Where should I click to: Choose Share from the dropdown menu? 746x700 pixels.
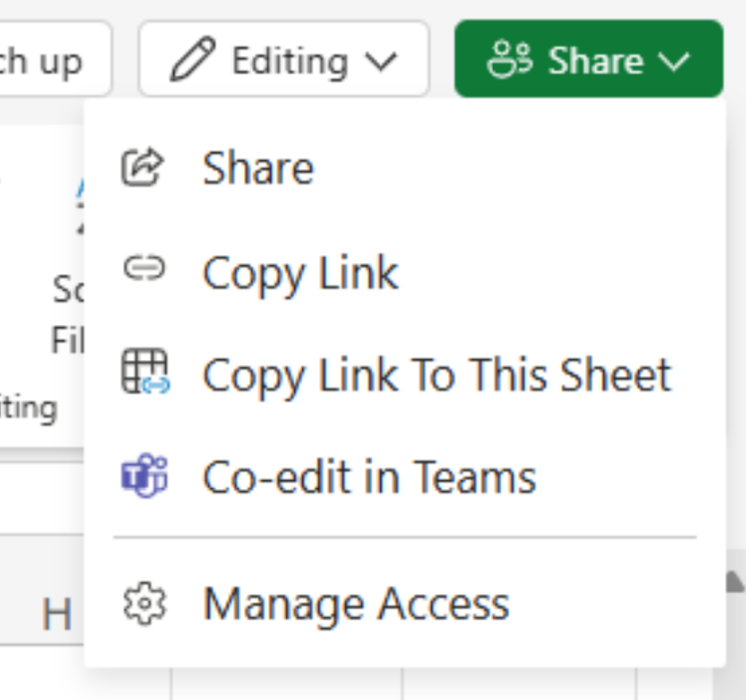tap(258, 168)
